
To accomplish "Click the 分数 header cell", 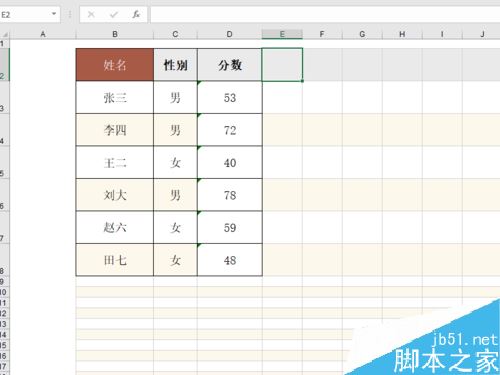I will tap(230, 65).
